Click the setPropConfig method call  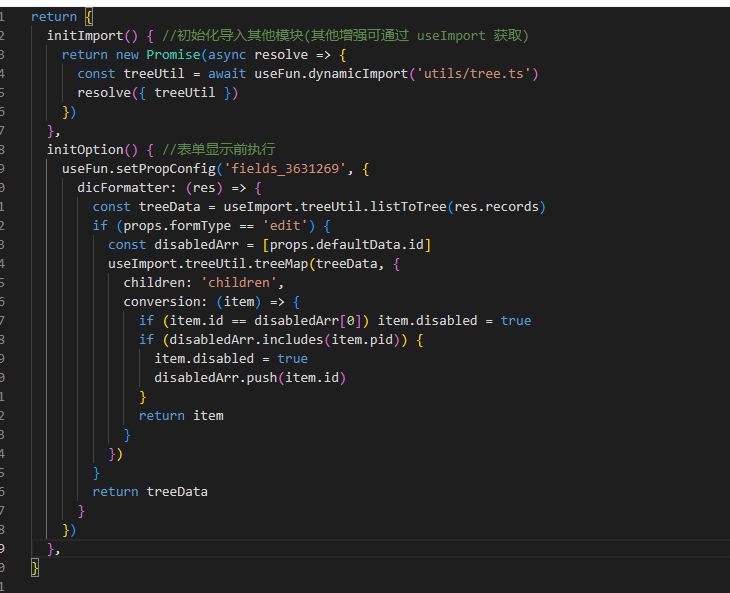click(x=167, y=169)
